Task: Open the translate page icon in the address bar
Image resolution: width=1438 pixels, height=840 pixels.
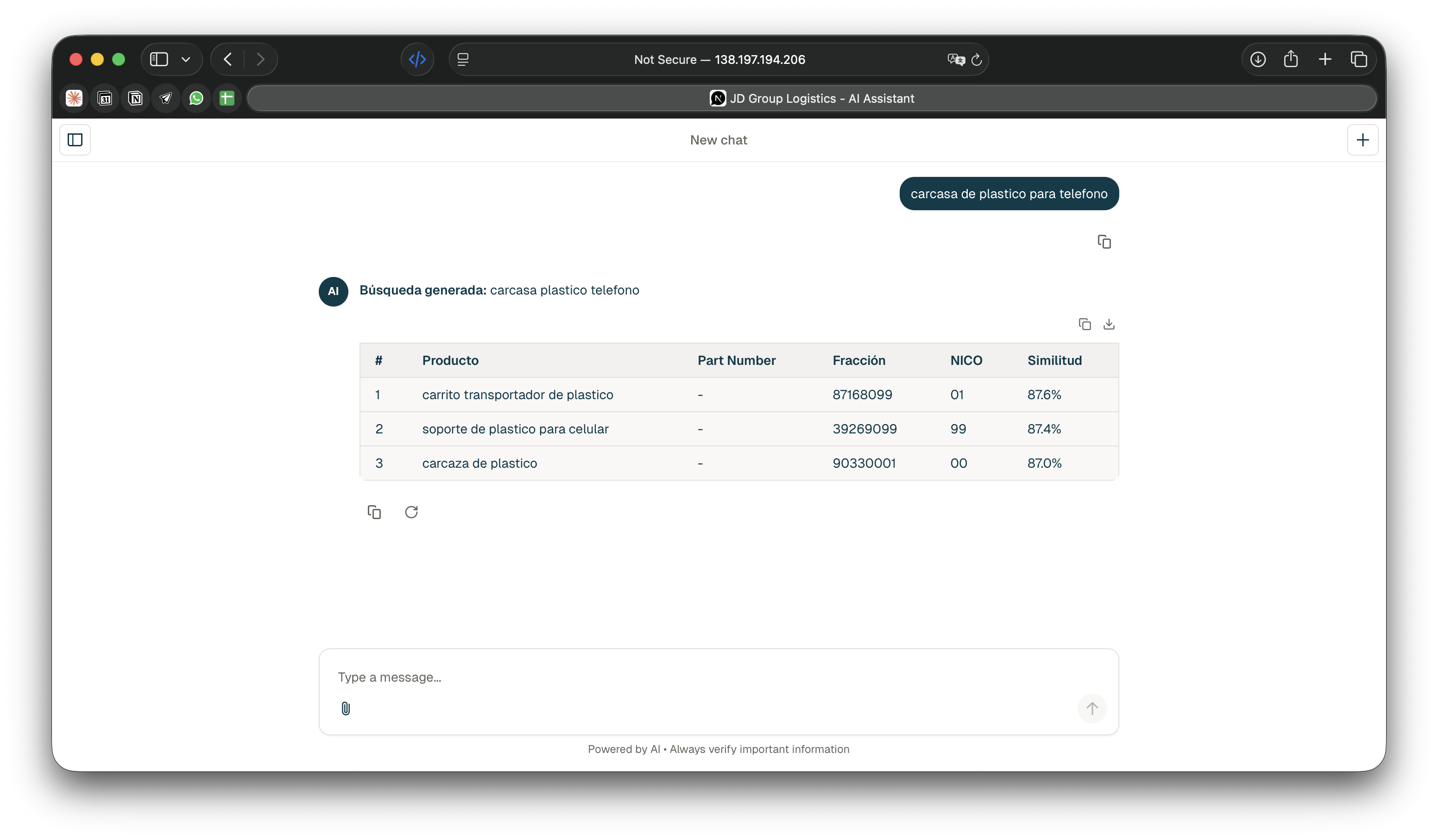Action: (955, 59)
